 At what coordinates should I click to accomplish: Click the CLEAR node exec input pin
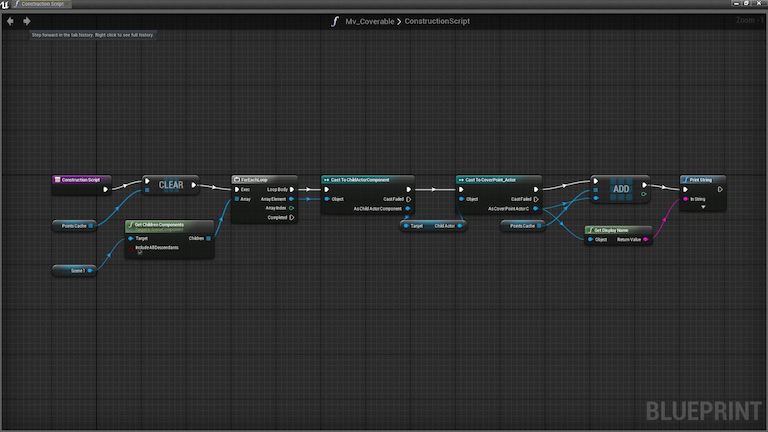click(147, 181)
